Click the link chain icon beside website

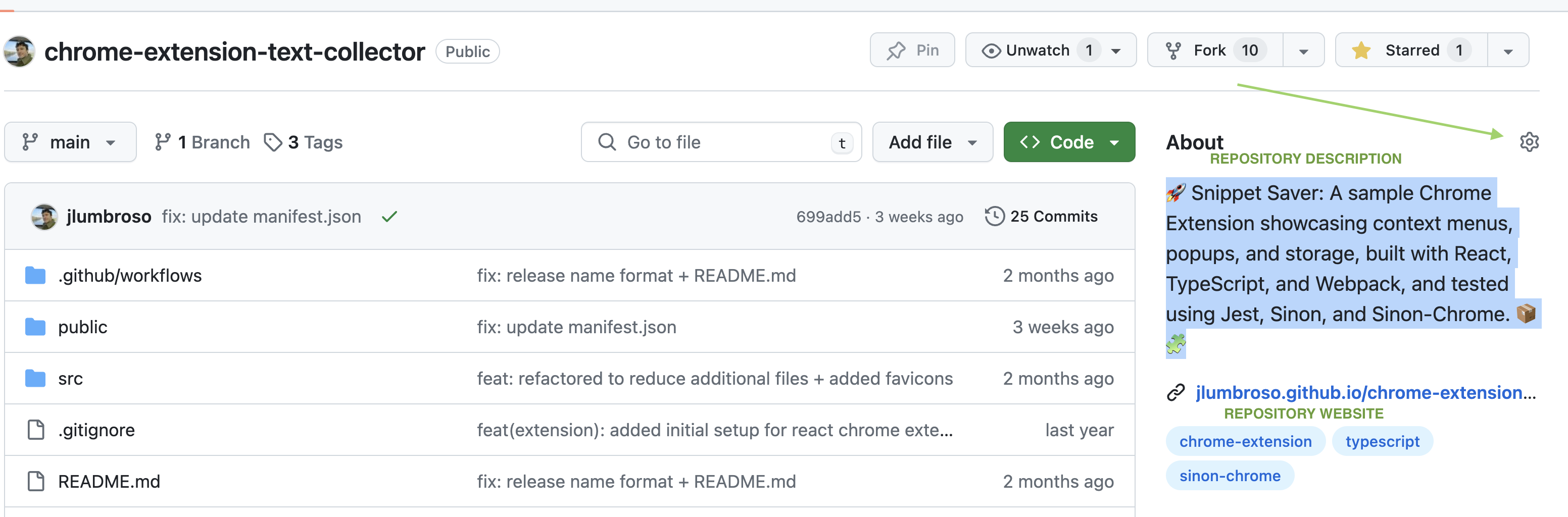coord(1175,393)
